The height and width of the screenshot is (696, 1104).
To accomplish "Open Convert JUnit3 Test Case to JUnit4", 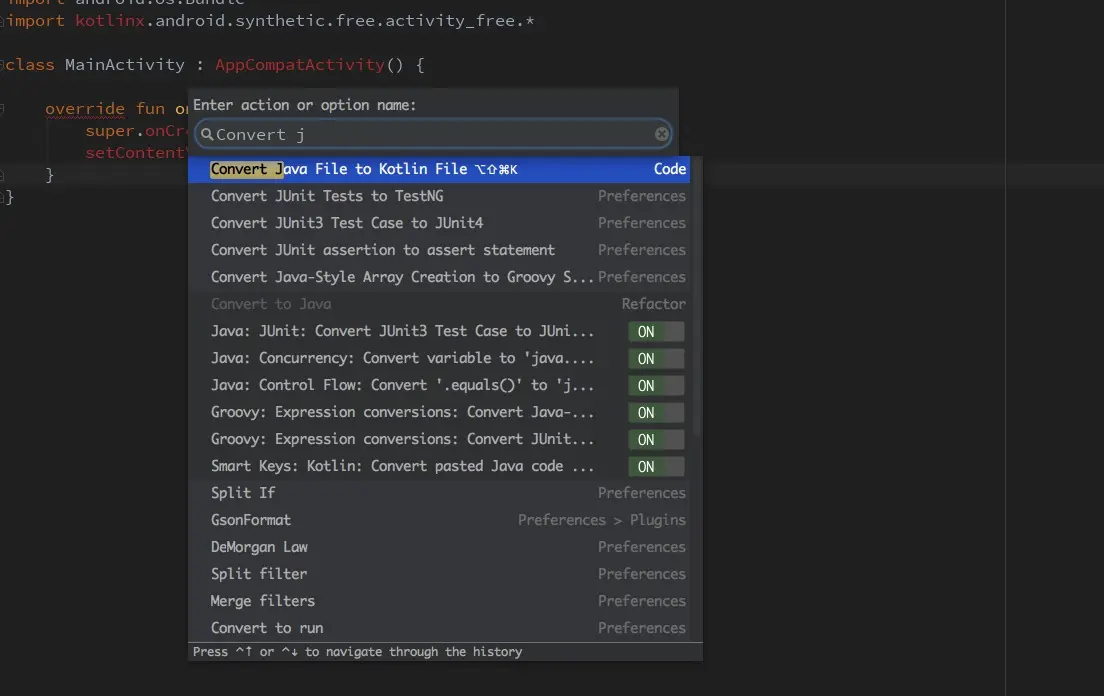I will (347, 223).
